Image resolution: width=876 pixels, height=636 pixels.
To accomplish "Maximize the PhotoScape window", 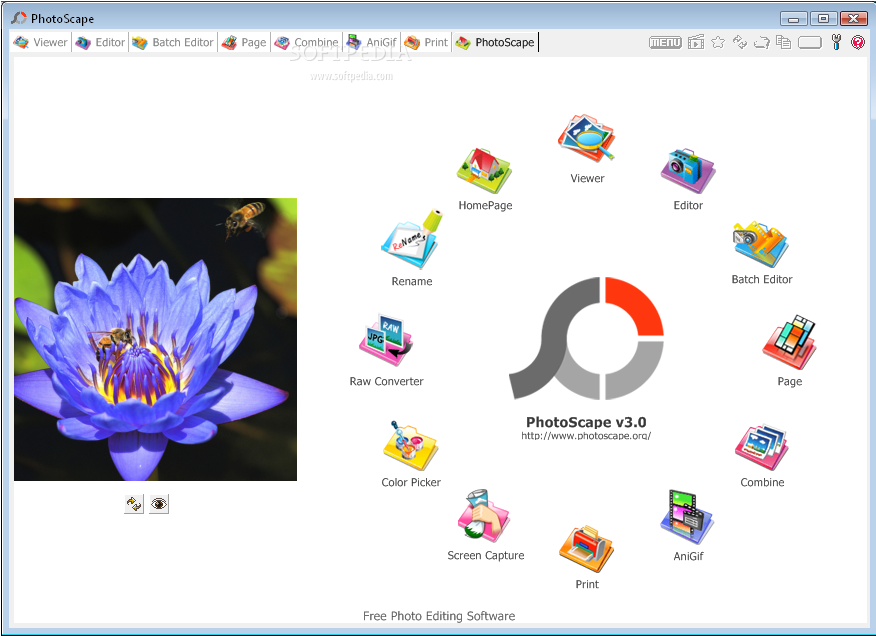I will [x=823, y=19].
